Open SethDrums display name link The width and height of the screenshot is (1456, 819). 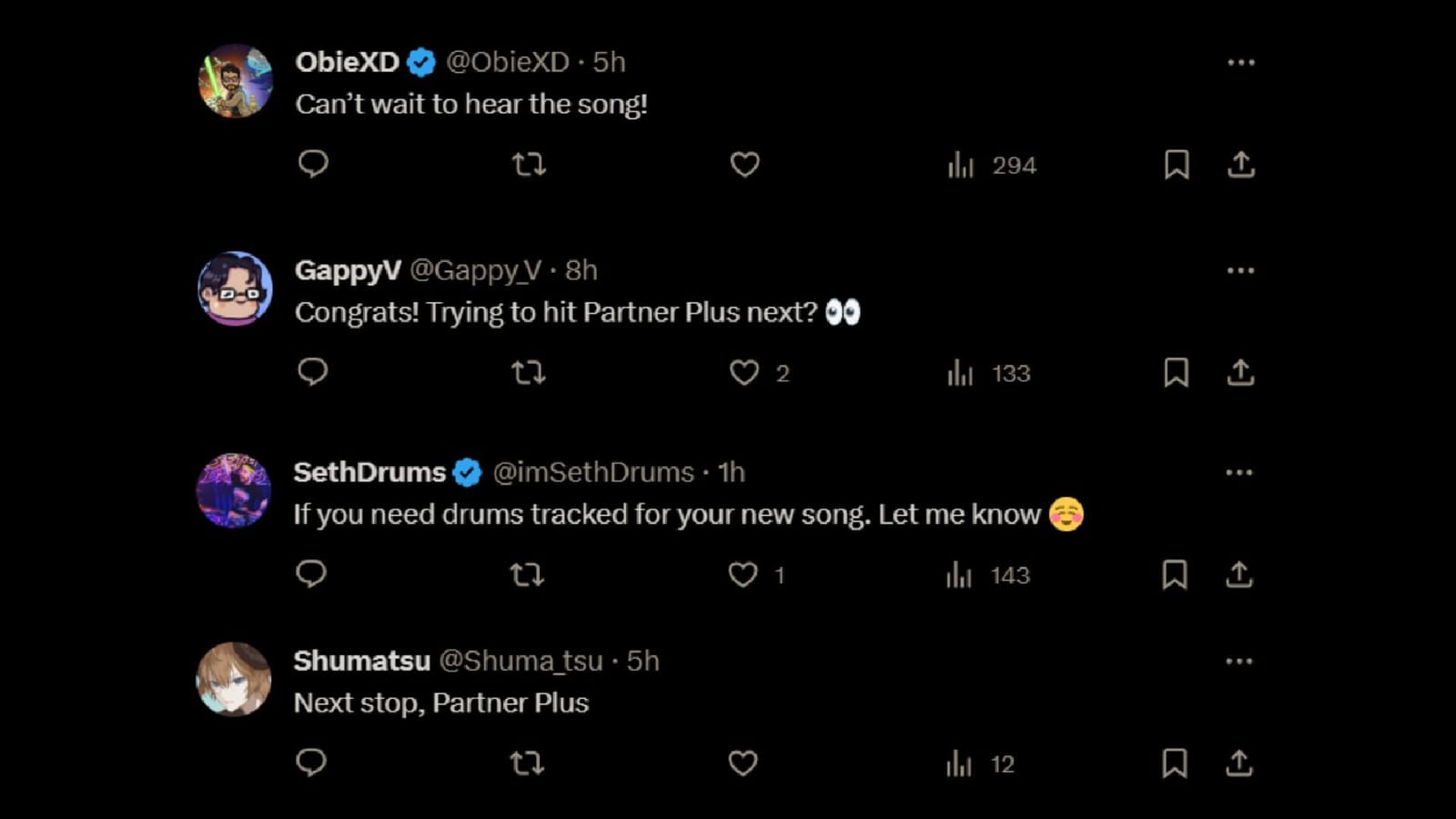[x=369, y=472]
